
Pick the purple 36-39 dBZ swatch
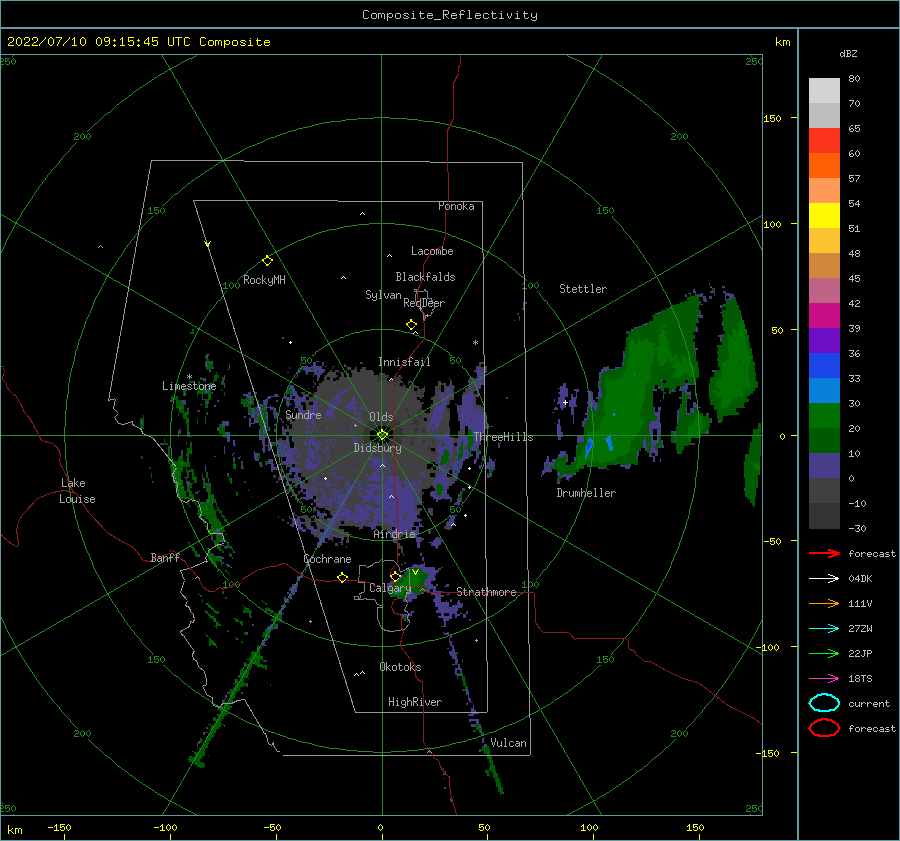824,341
